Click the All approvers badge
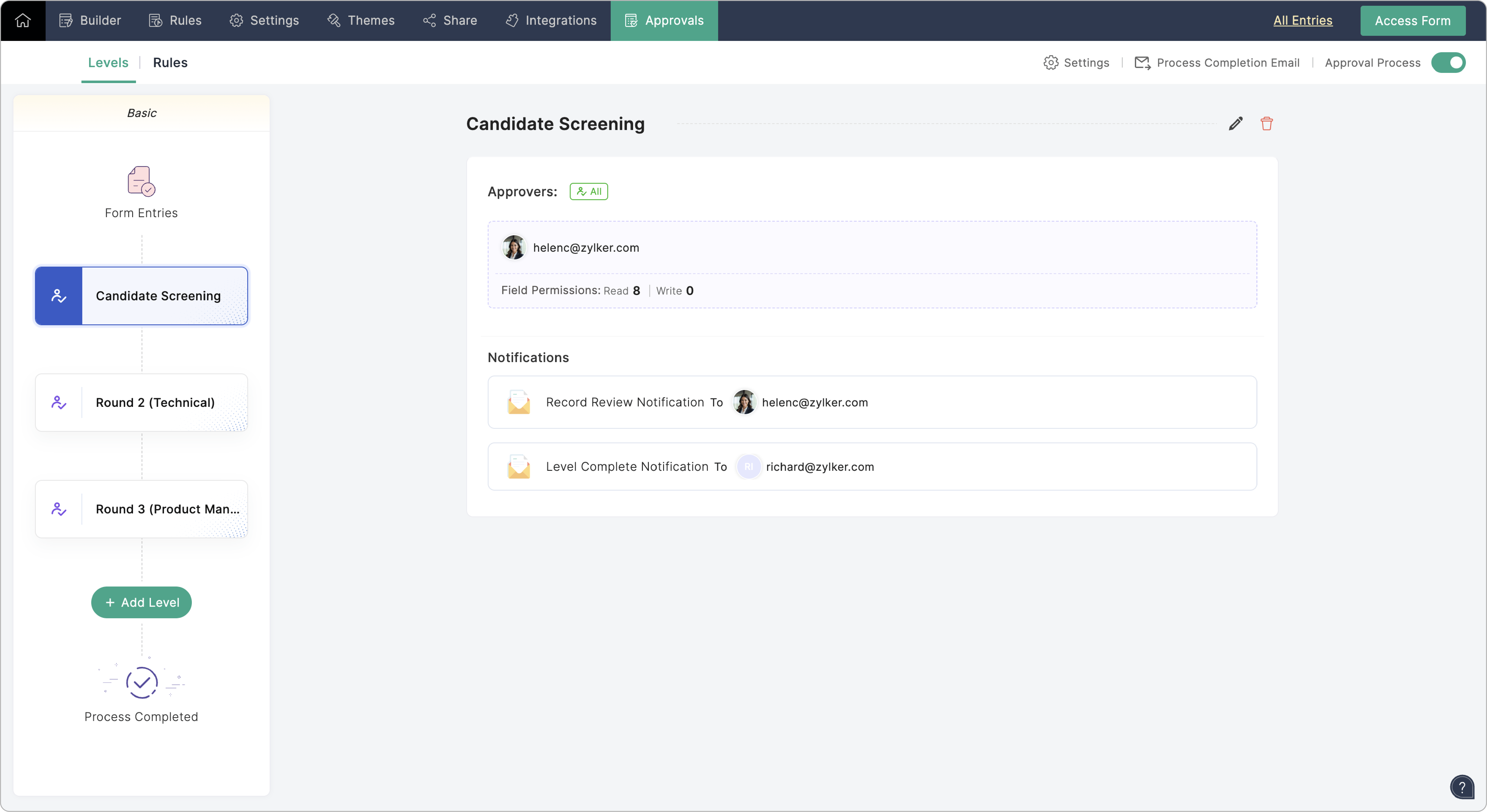The width and height of the screenshot is (1487, 812). click(588, 192)
